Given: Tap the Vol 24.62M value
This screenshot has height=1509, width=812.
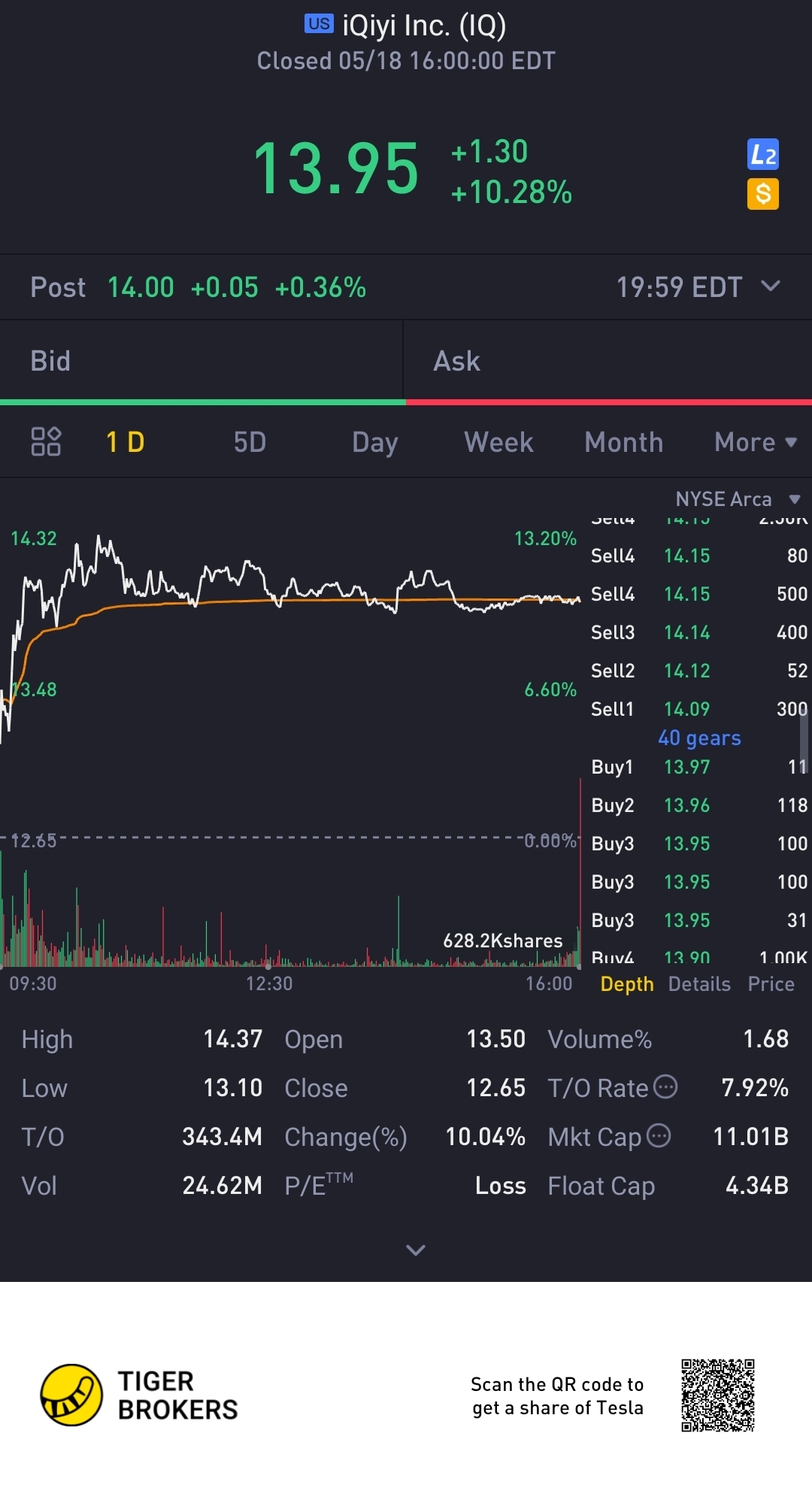Looking at the screenshot, I should [x=222, y=1186].
